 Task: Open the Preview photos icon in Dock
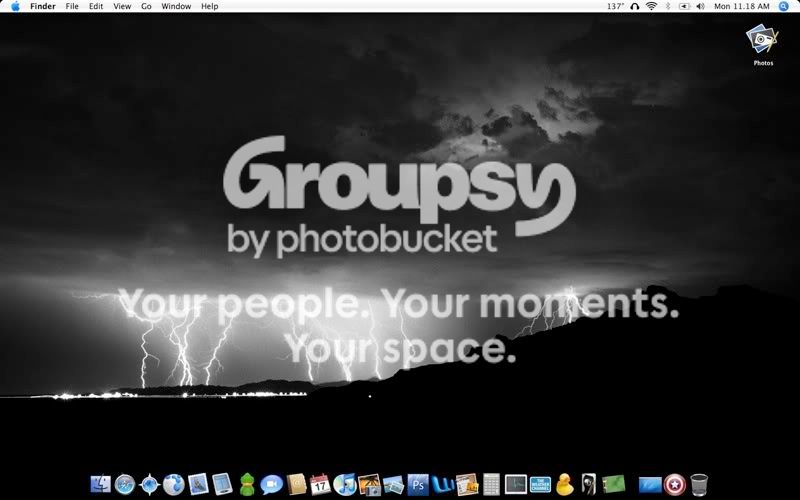tap(393, 484)
